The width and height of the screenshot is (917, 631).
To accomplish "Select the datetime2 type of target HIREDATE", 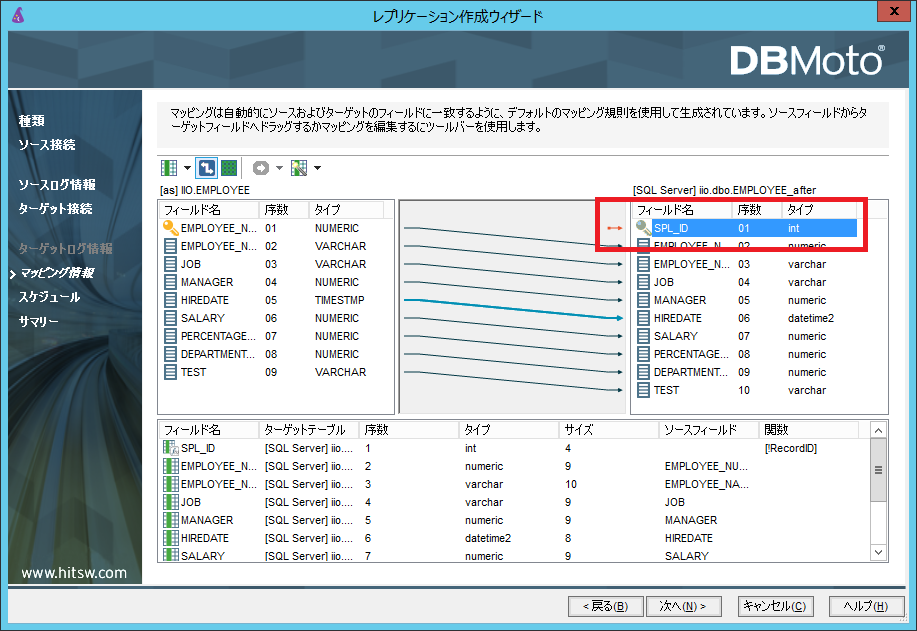I will 811,318.
